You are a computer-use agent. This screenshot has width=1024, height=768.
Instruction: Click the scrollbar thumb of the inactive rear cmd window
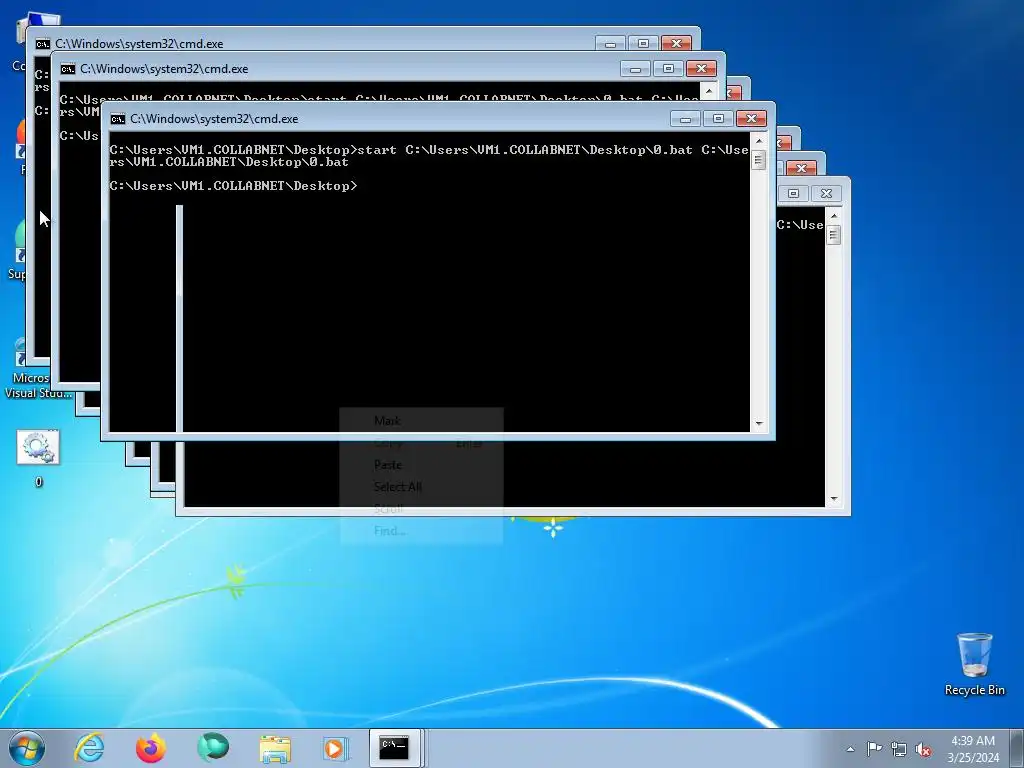[833, 235]
